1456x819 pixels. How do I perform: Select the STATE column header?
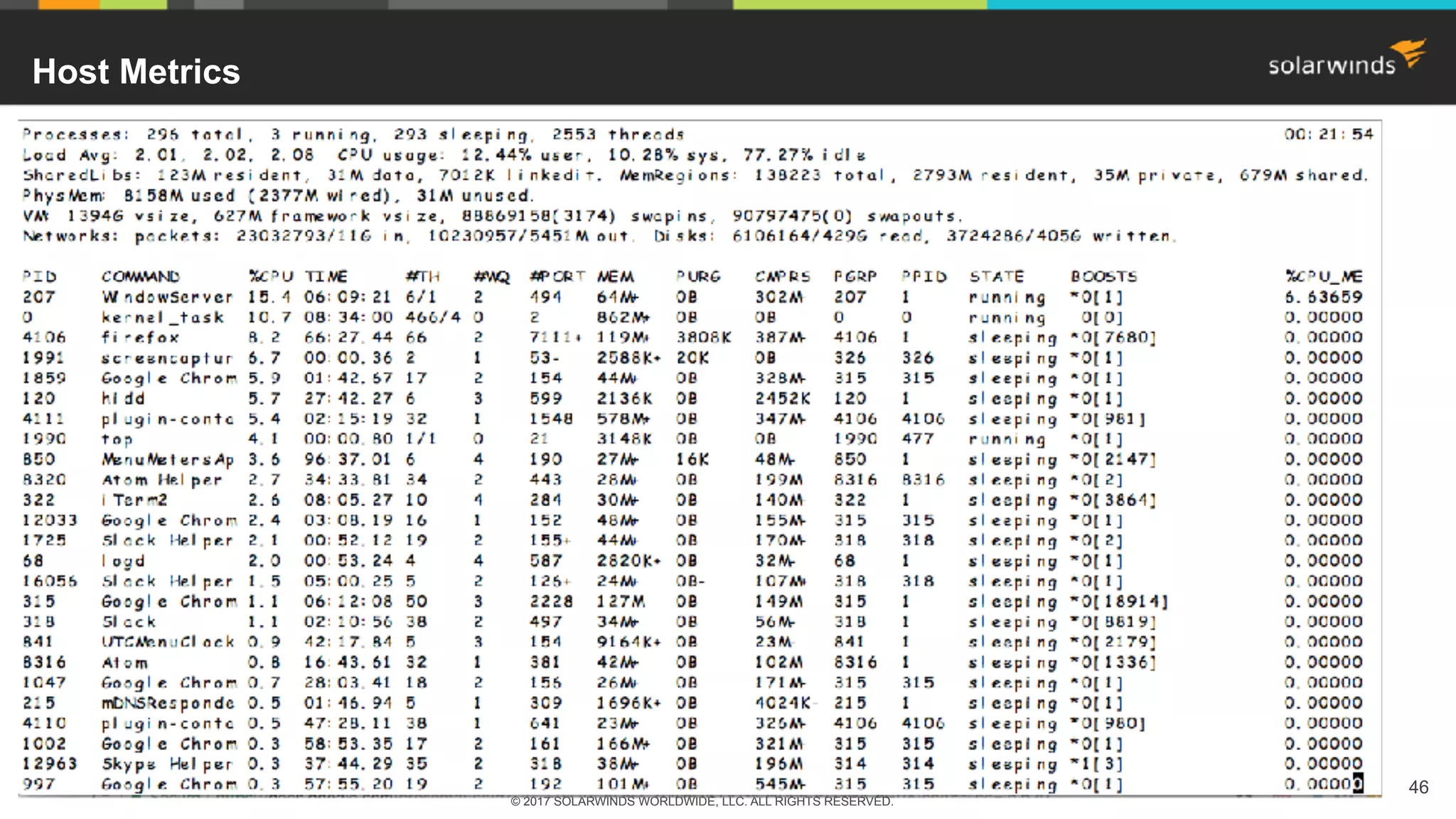point(997,277)
